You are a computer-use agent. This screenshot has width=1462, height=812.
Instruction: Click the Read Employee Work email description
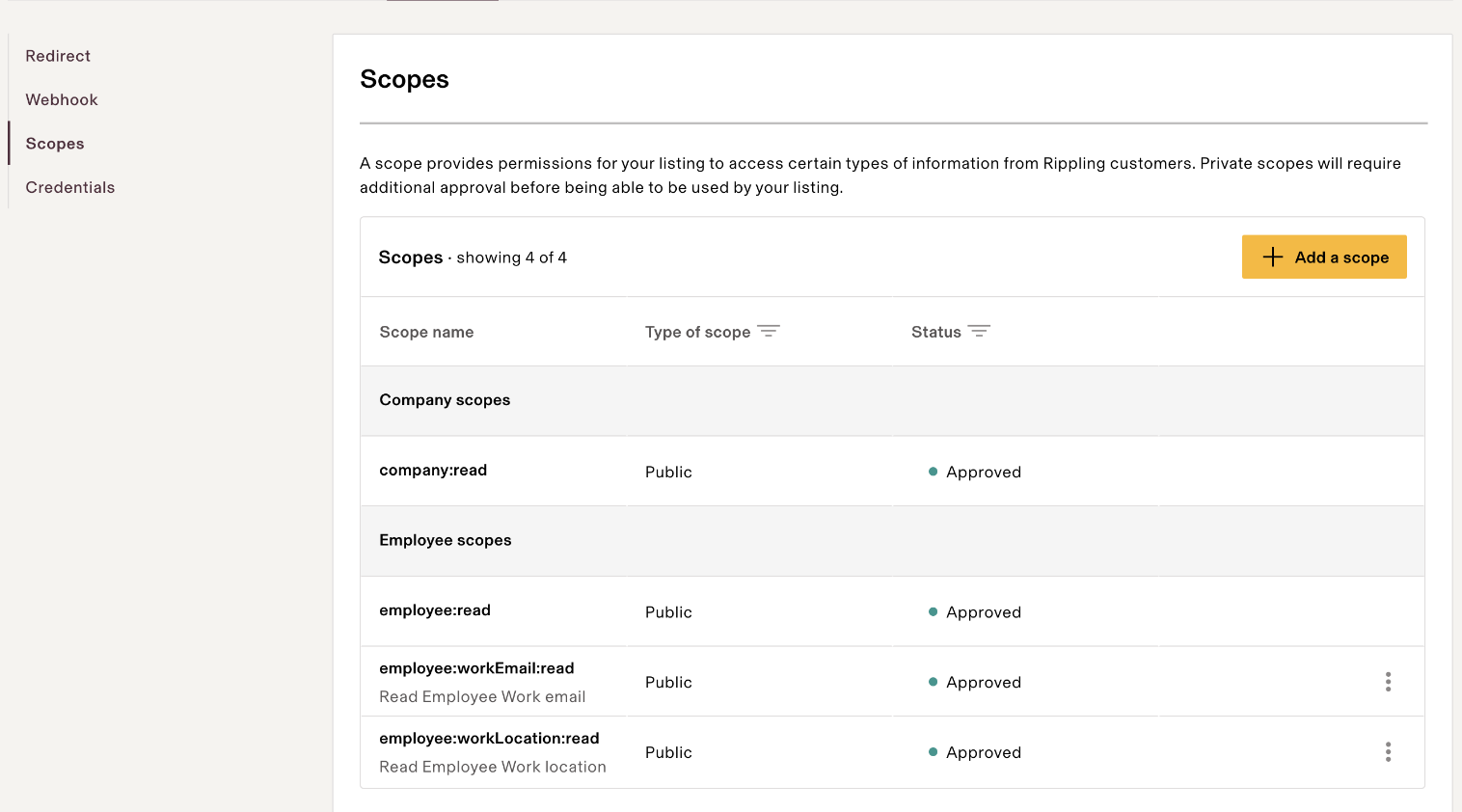(x=482, y=696)
